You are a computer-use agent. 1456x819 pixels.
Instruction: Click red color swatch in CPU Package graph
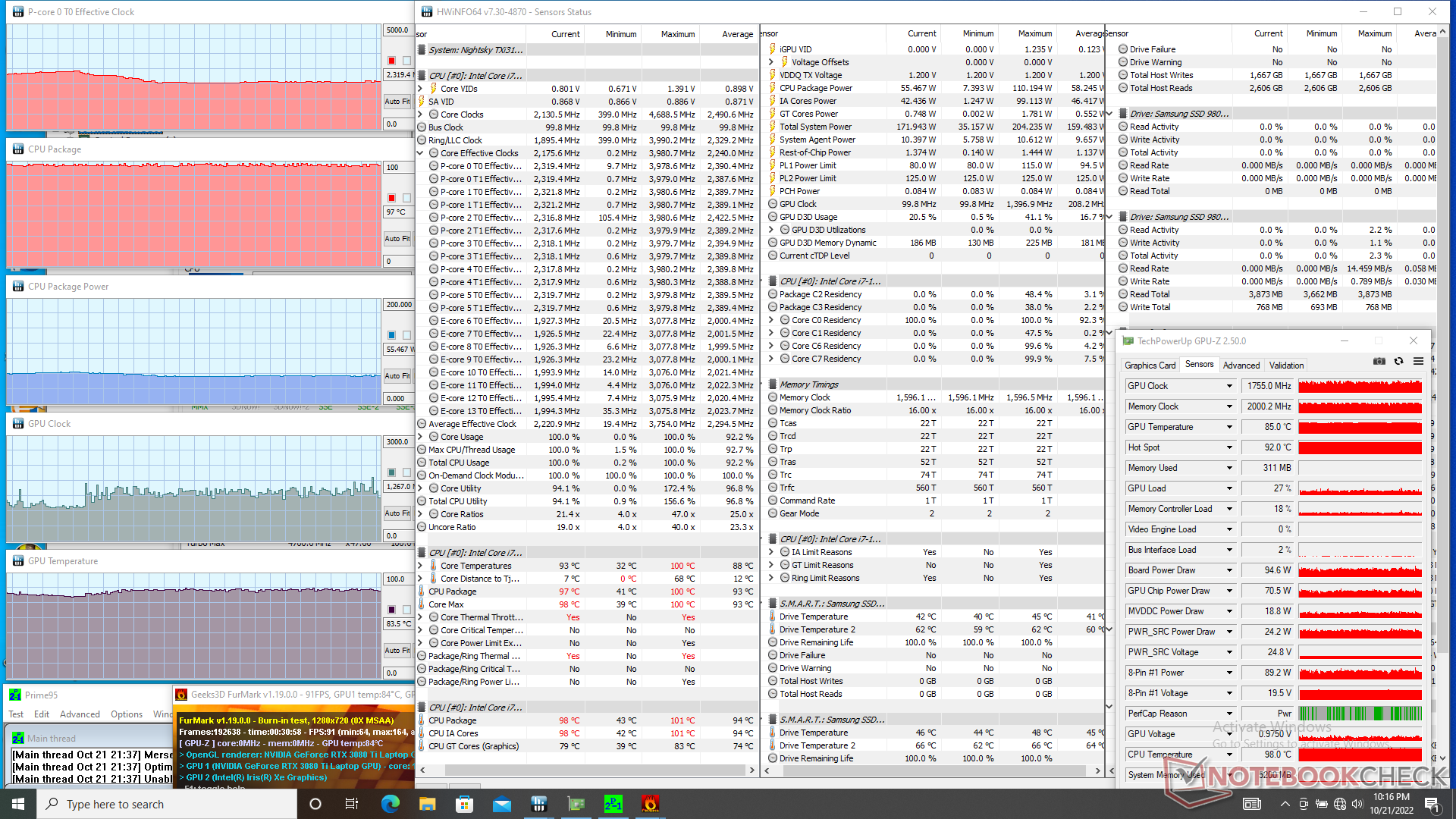[391, 198]
